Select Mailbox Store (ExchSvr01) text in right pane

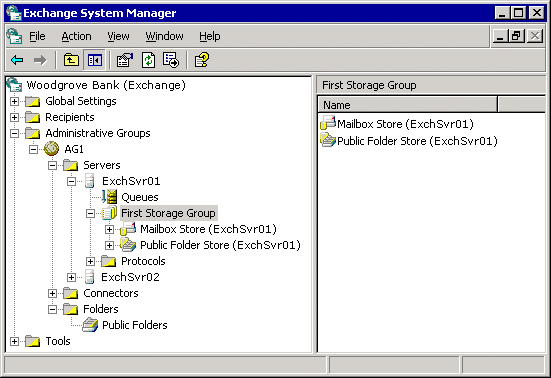pos(405,124)
